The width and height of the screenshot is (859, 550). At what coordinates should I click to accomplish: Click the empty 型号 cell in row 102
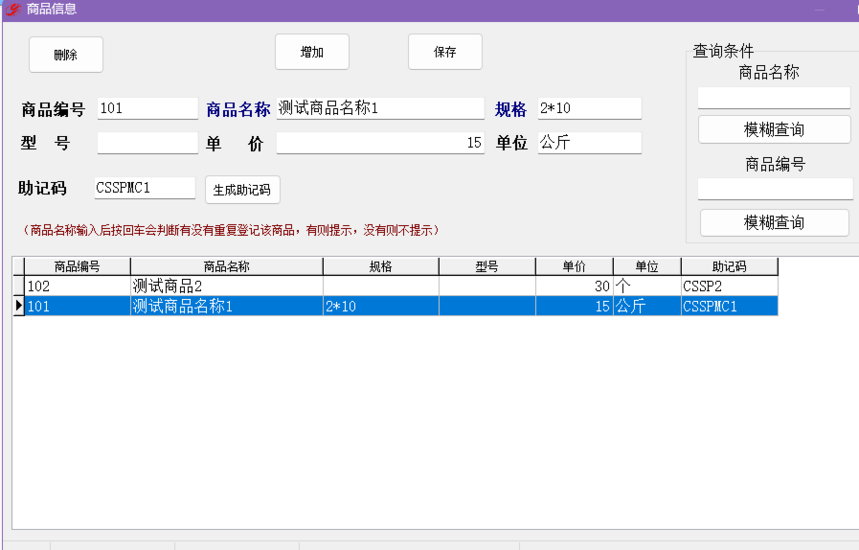[x=487, y=286]
